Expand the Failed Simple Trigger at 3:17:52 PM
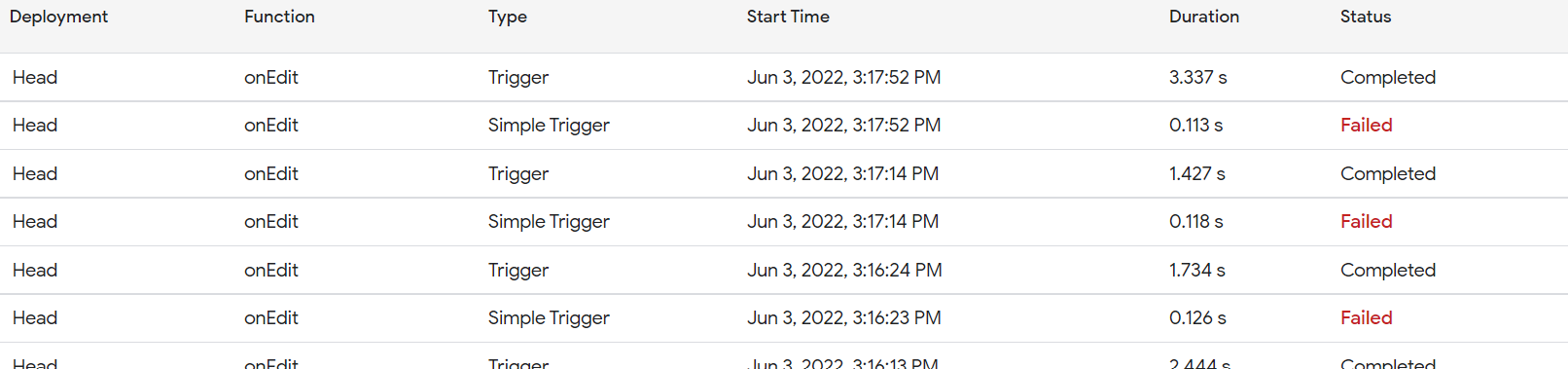This screenshot has width=1568, height=369. pos(784,126)
